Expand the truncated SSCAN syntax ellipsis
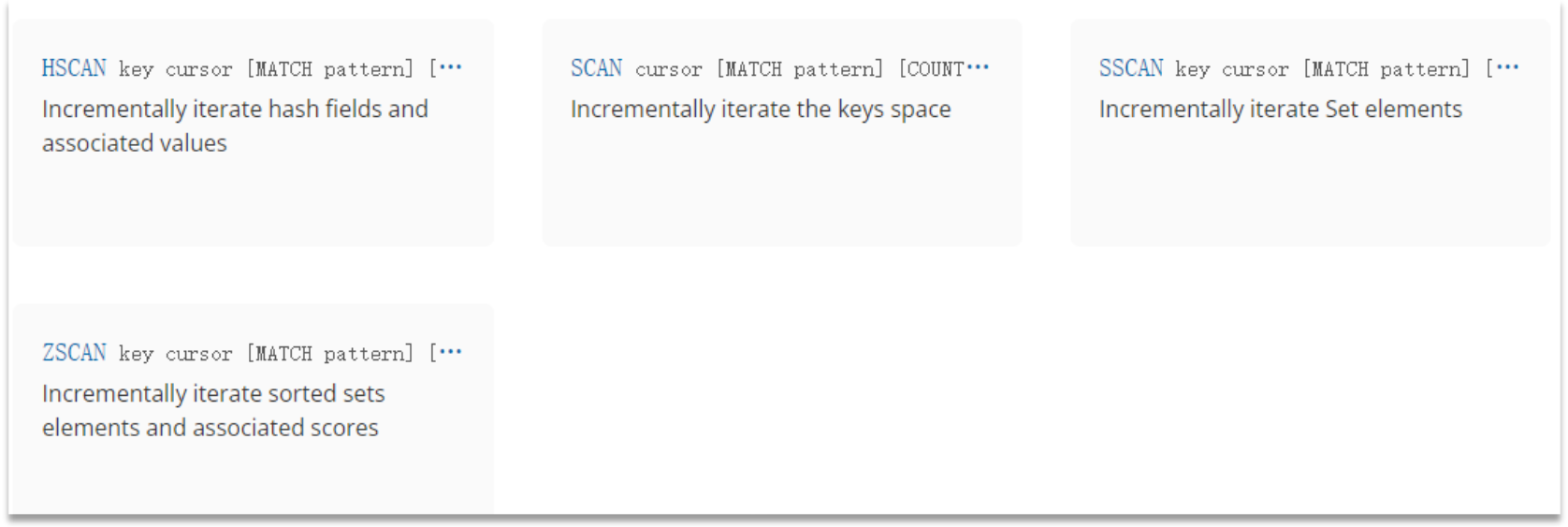This screenshot has width=1568, height=527. tap(1507, 67)
